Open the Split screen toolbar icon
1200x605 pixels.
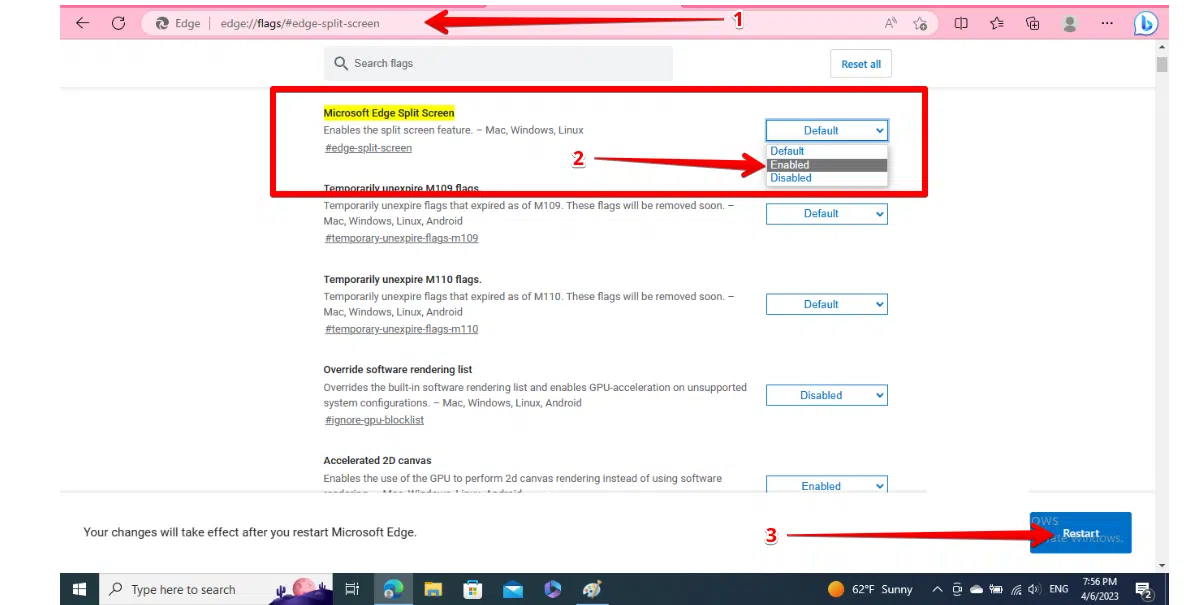pyautogui.click(x=961, y=23)
